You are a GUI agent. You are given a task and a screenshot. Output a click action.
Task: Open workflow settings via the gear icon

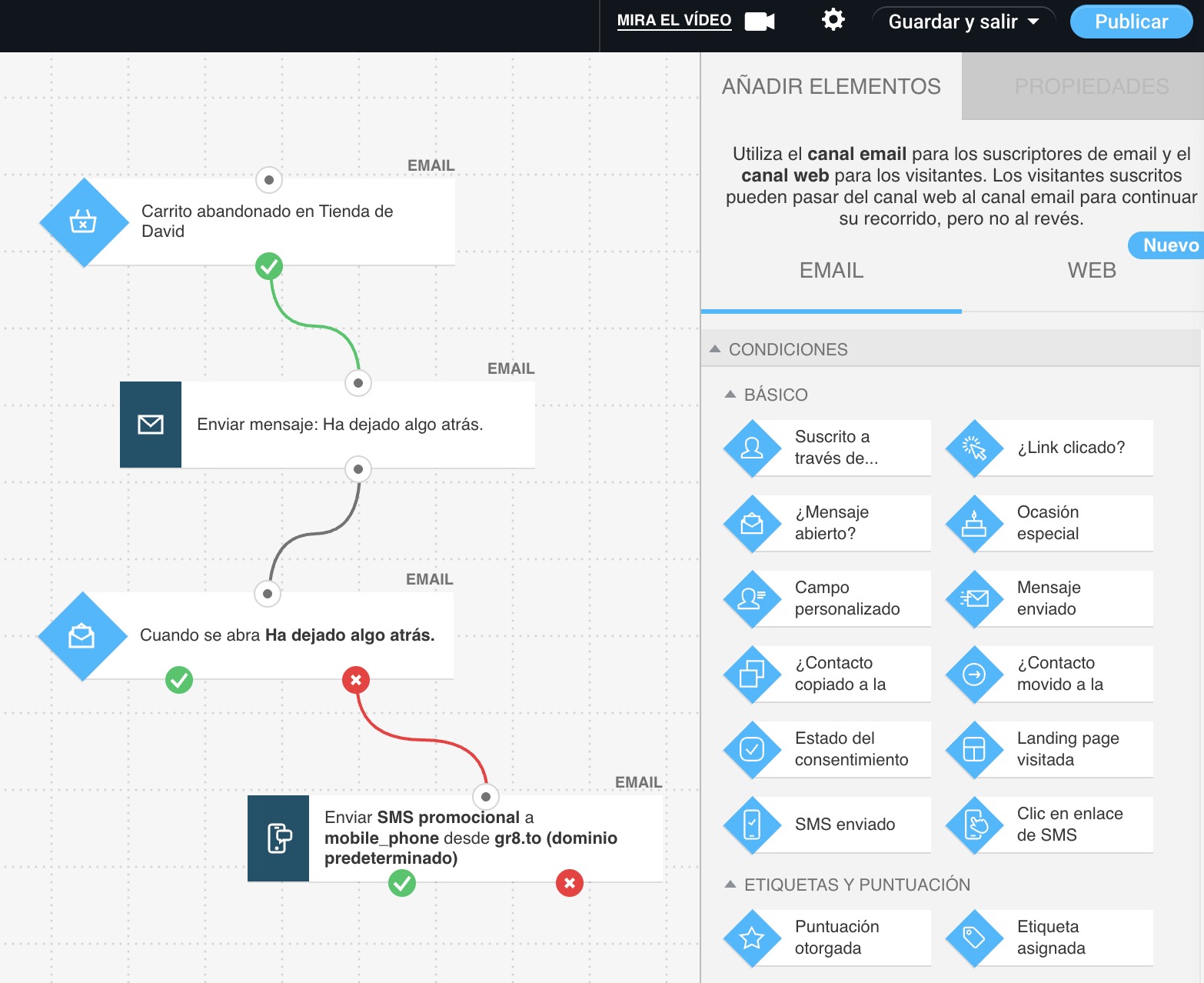[832, 20]
